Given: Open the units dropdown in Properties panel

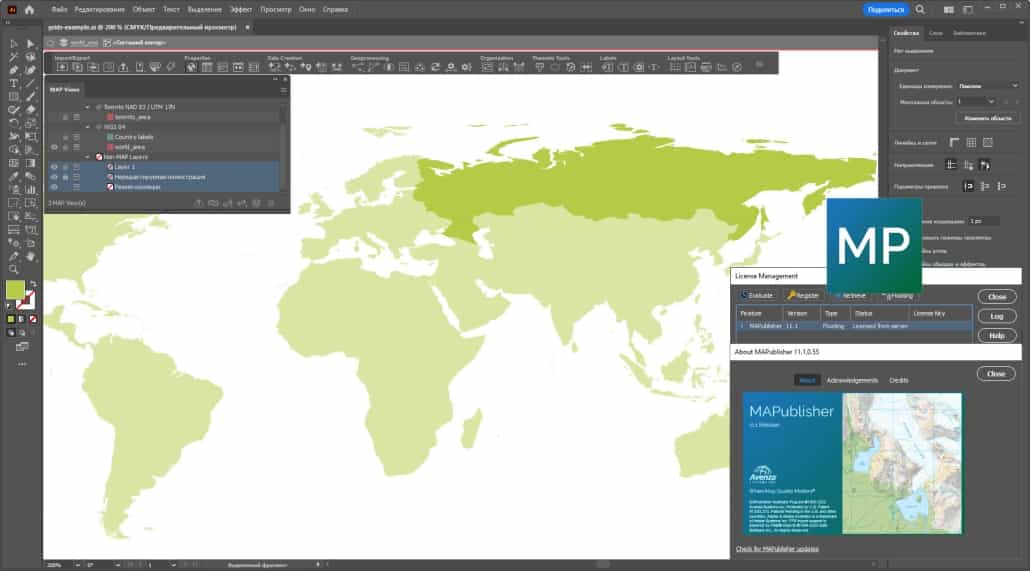Looking at the screenshot, I should [987, 86].
